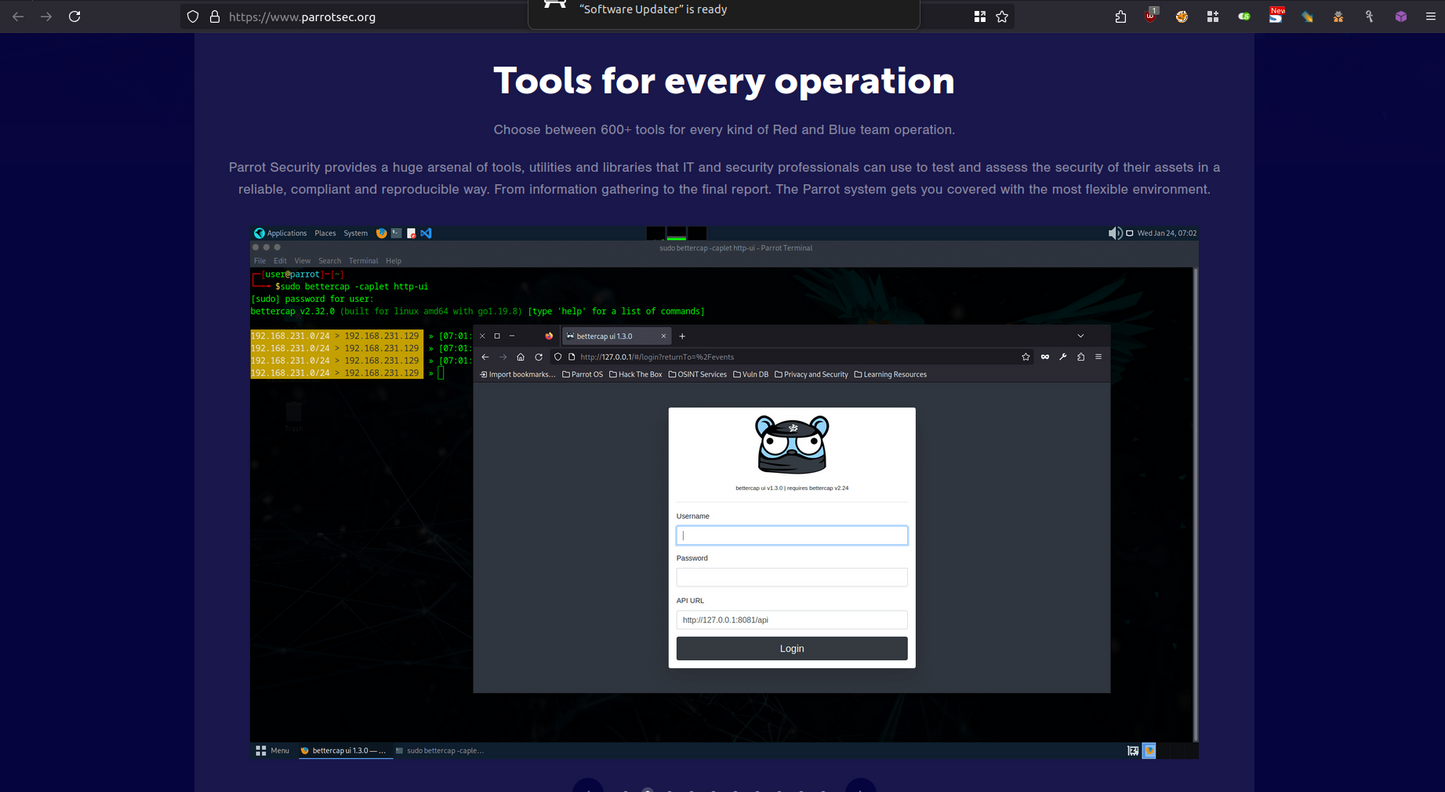Open the orange figure extension icon
The height and width of the screenshot is (792, 1445).
click(1338, 17)
